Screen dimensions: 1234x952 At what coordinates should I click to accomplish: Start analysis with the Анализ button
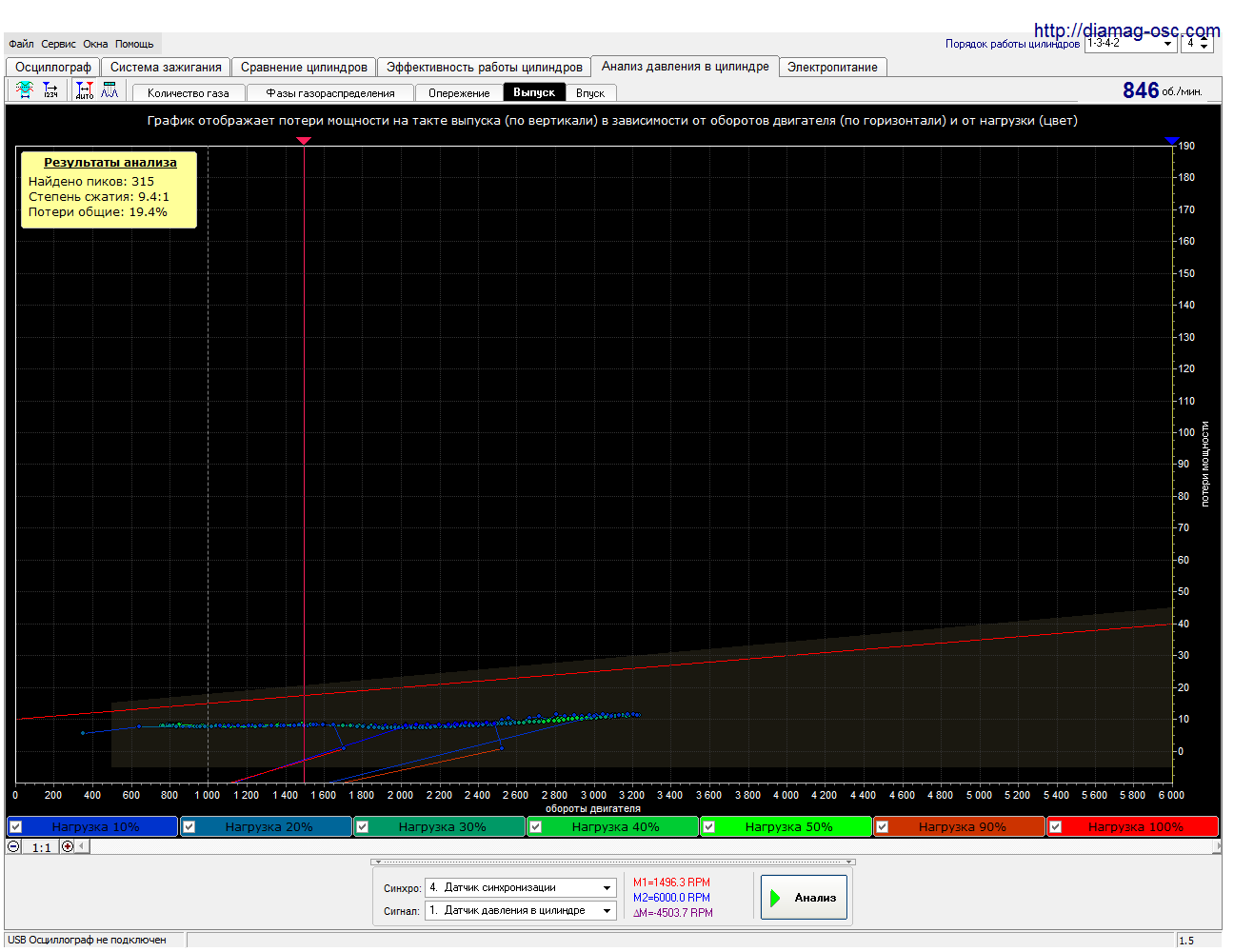point(804,897)
